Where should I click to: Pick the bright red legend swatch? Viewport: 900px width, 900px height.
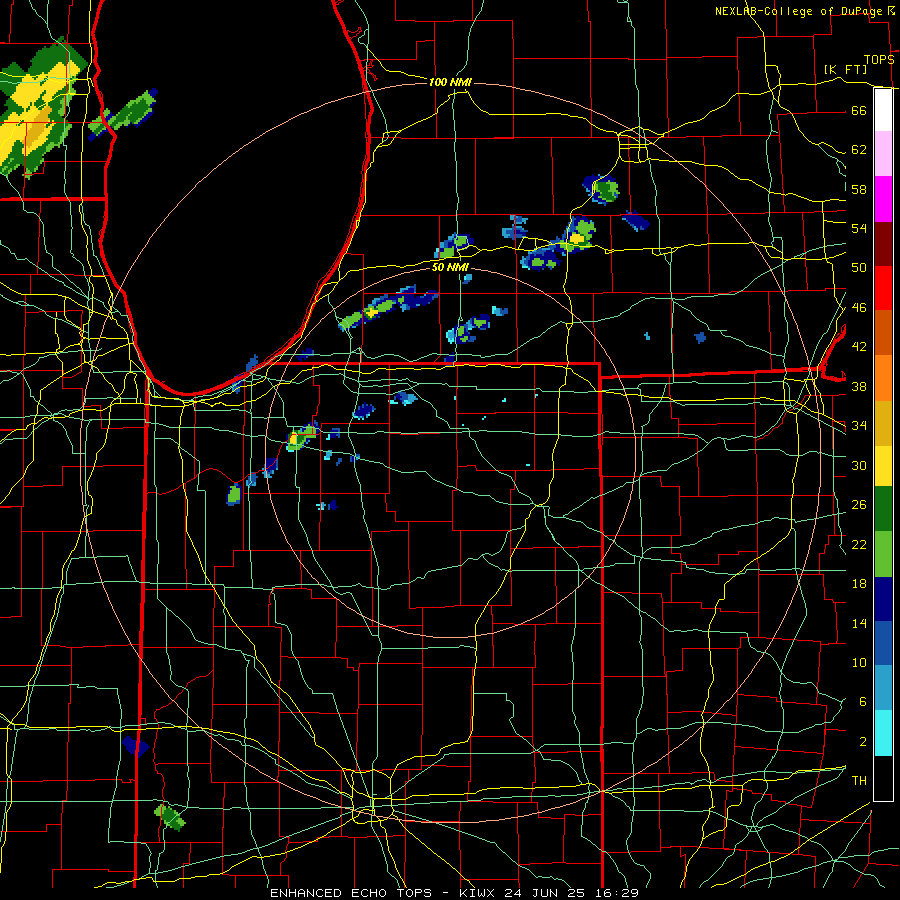click(x=883, y=288)
